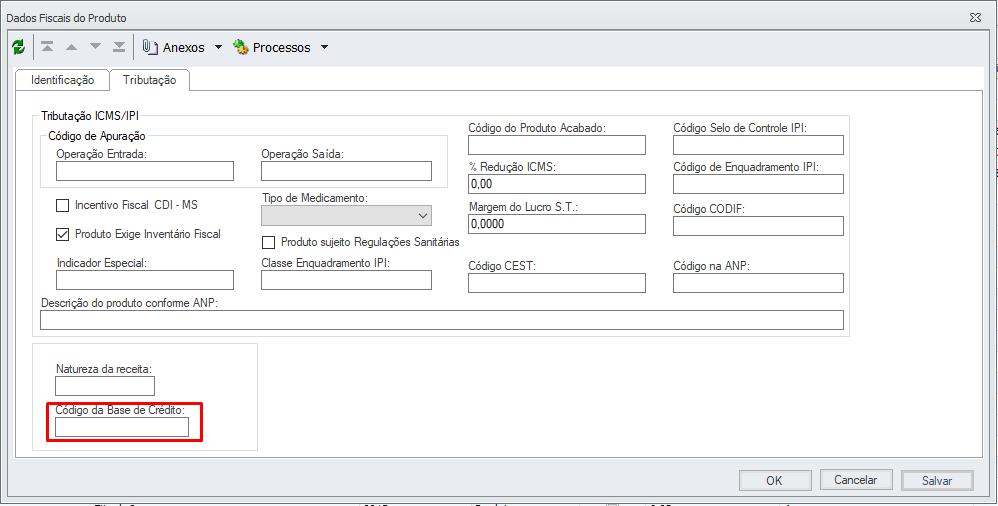Open the Anexos dropdown arrow
This screenshot has height=506, width=998.
218,48
